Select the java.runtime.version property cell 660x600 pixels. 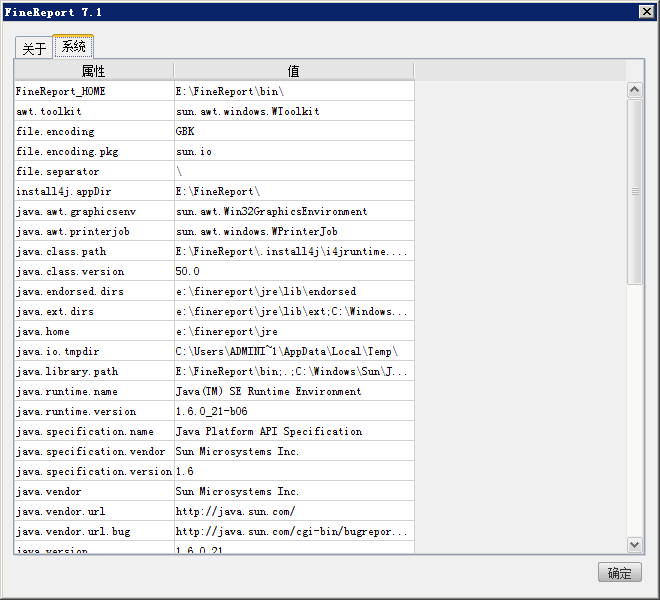pos(94,411)
